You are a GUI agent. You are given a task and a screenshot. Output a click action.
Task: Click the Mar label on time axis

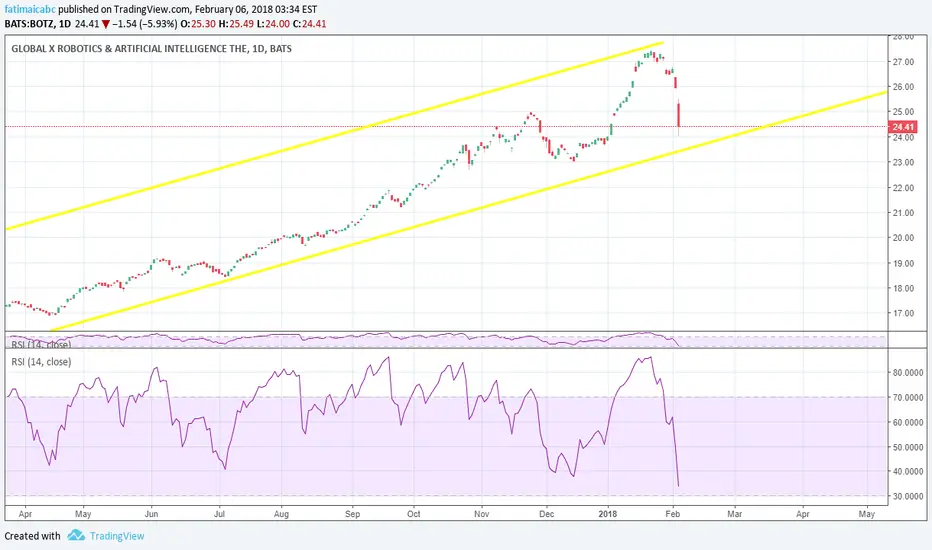(735, 514)
